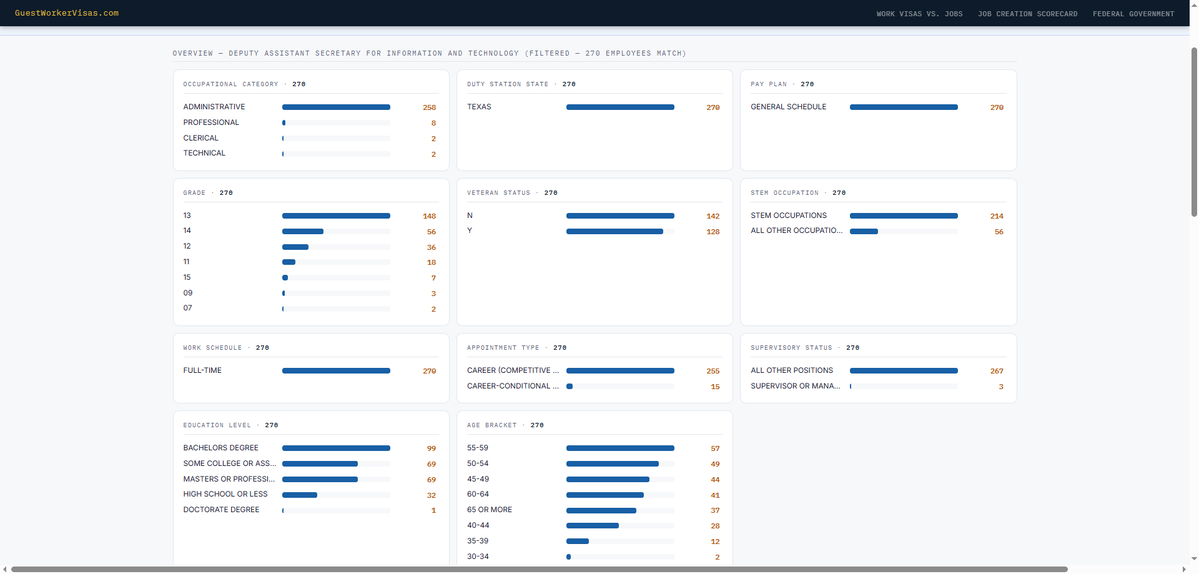Filter by age bracket 40-44

[595, 526]
